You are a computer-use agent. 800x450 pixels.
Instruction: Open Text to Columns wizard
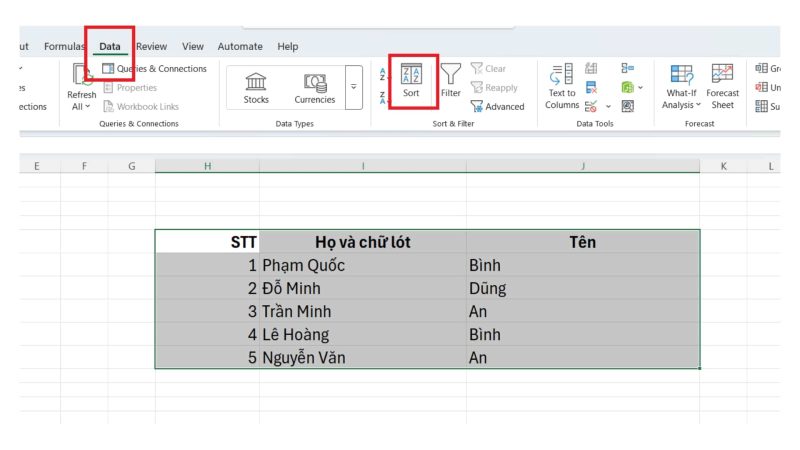(562, 86)
